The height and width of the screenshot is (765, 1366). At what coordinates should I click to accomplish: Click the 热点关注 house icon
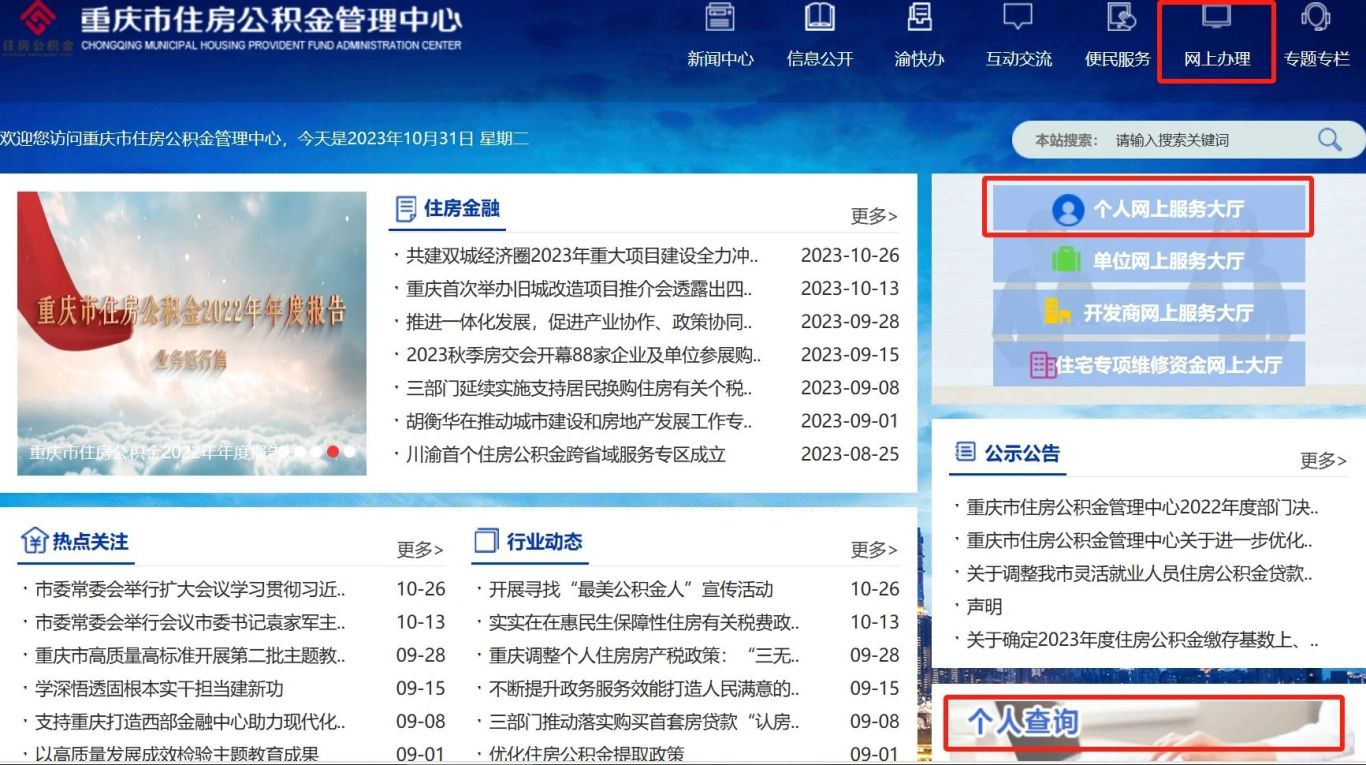[35, 541]
